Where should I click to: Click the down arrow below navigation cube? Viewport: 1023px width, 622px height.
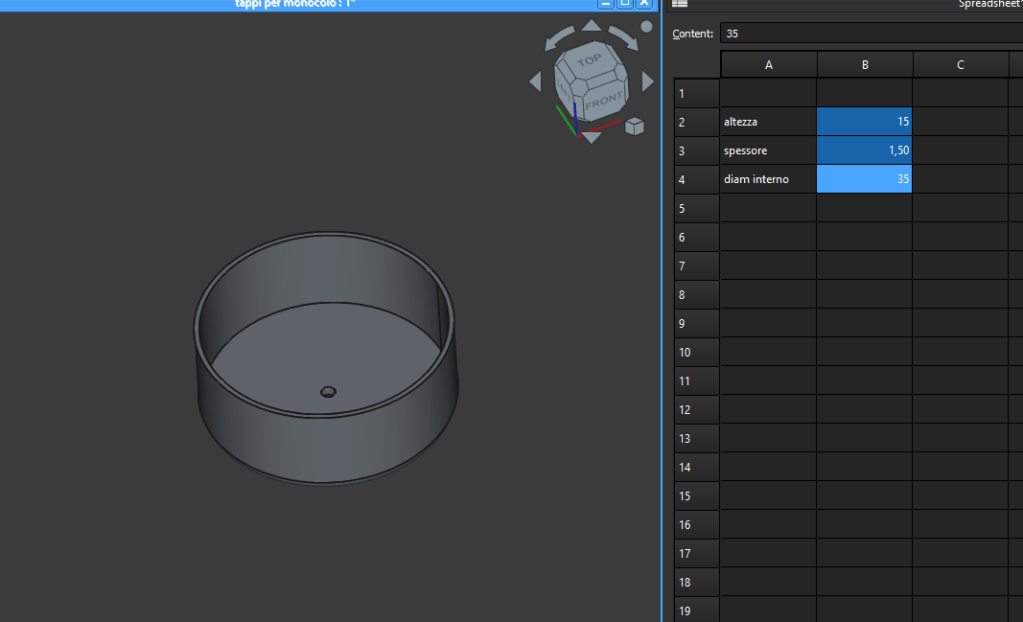click(592, 137)
